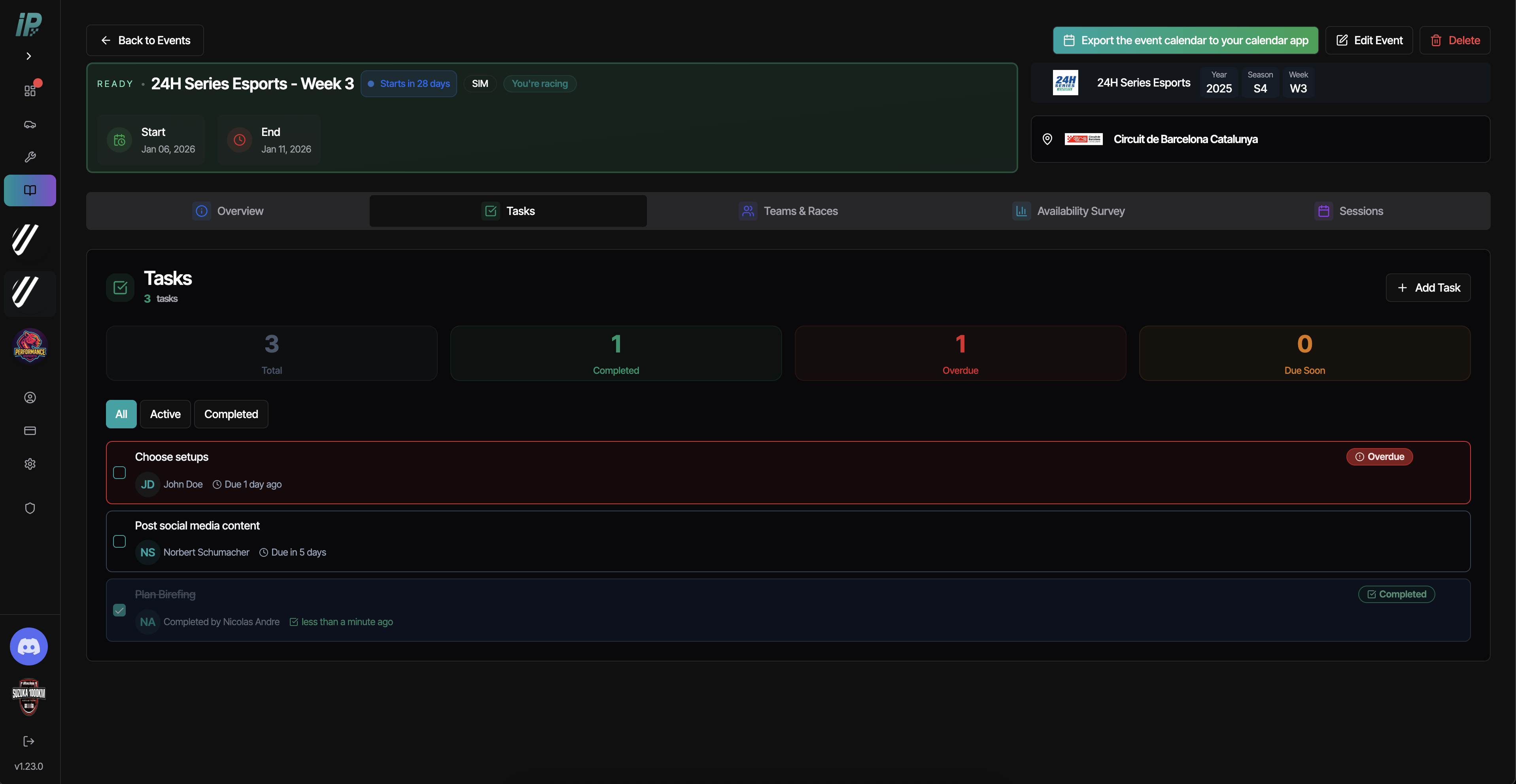Open the Availability Survey tab
This screenshot has width=1516, height=784.
click(x=1069, y=211)
